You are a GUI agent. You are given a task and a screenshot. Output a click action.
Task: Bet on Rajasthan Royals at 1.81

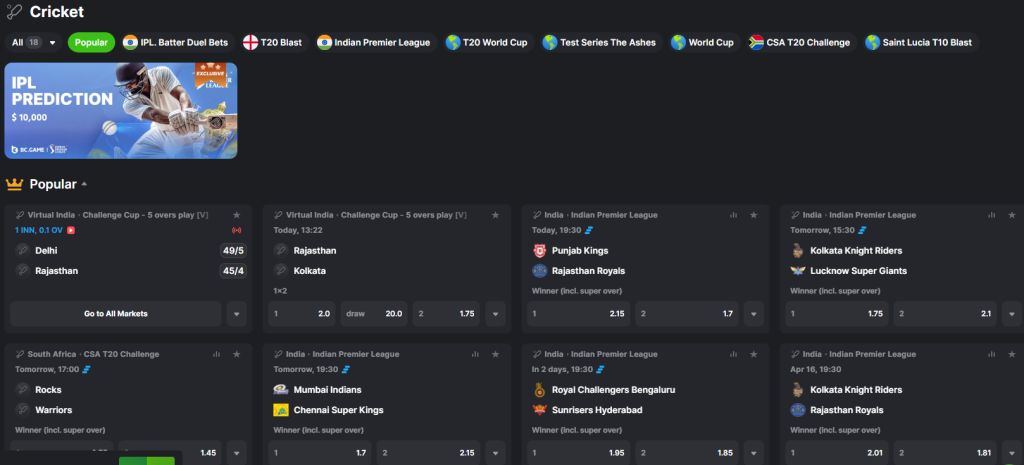click(946, 453)
